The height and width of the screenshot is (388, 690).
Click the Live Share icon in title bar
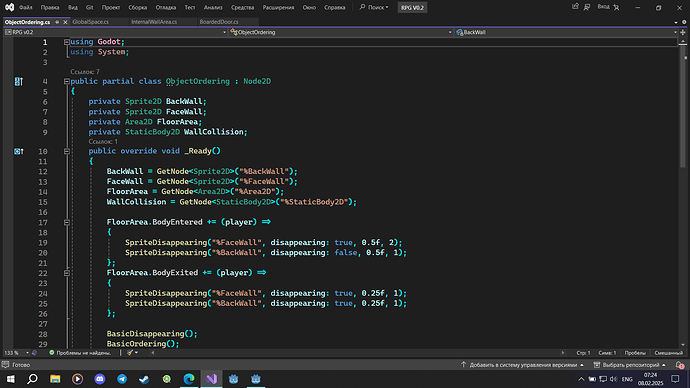click(575, 7)
